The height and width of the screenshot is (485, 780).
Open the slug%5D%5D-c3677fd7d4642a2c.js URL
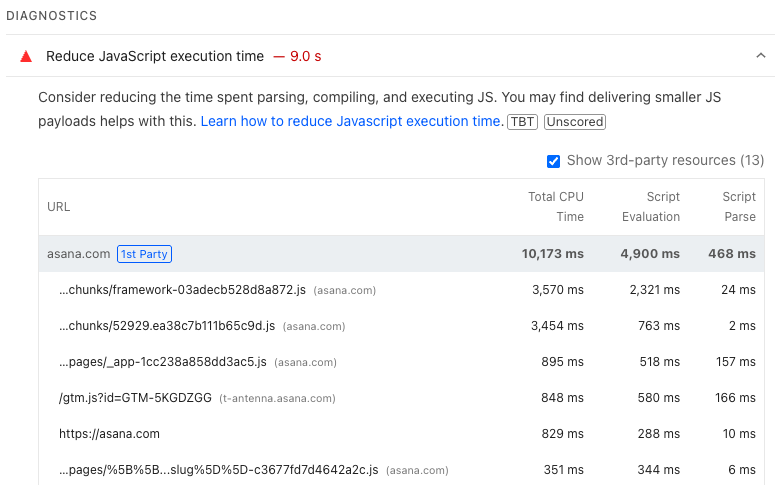pyautogui.click(x=218, y=470)
